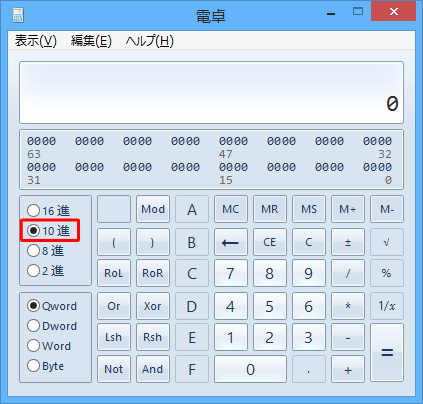
Task: Choose the Word size option
Action: pyautogui.click(x=49, y=346)
